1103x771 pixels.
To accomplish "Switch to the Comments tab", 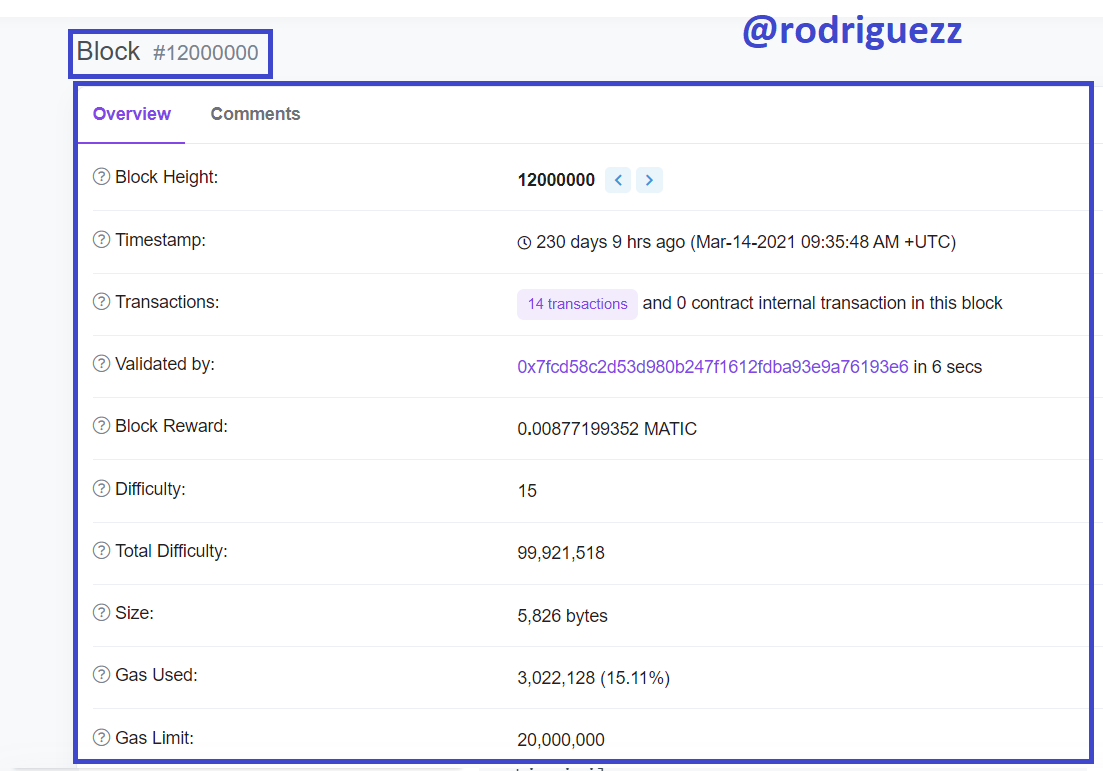I will point(255,114).
